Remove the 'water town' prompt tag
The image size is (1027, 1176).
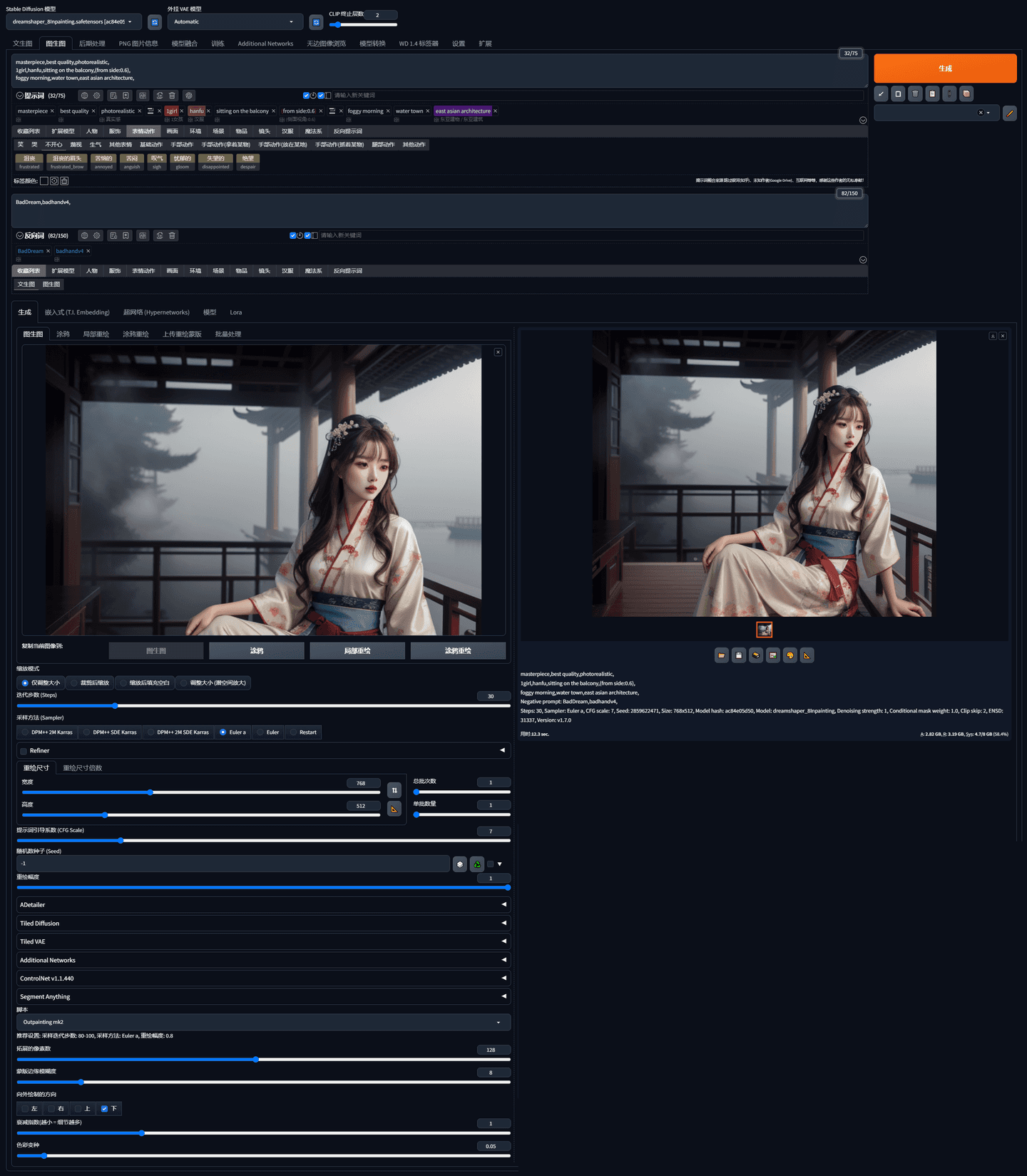[x=428, y=111]
